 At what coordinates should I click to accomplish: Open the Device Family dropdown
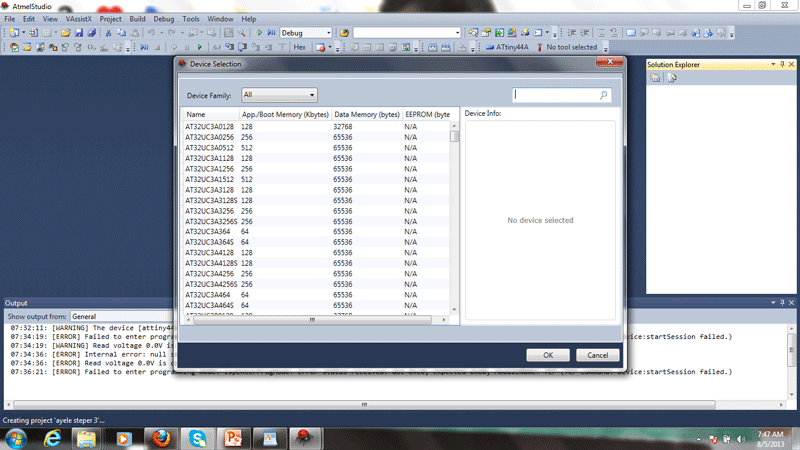pyautogui.click(x=279, y=95)
